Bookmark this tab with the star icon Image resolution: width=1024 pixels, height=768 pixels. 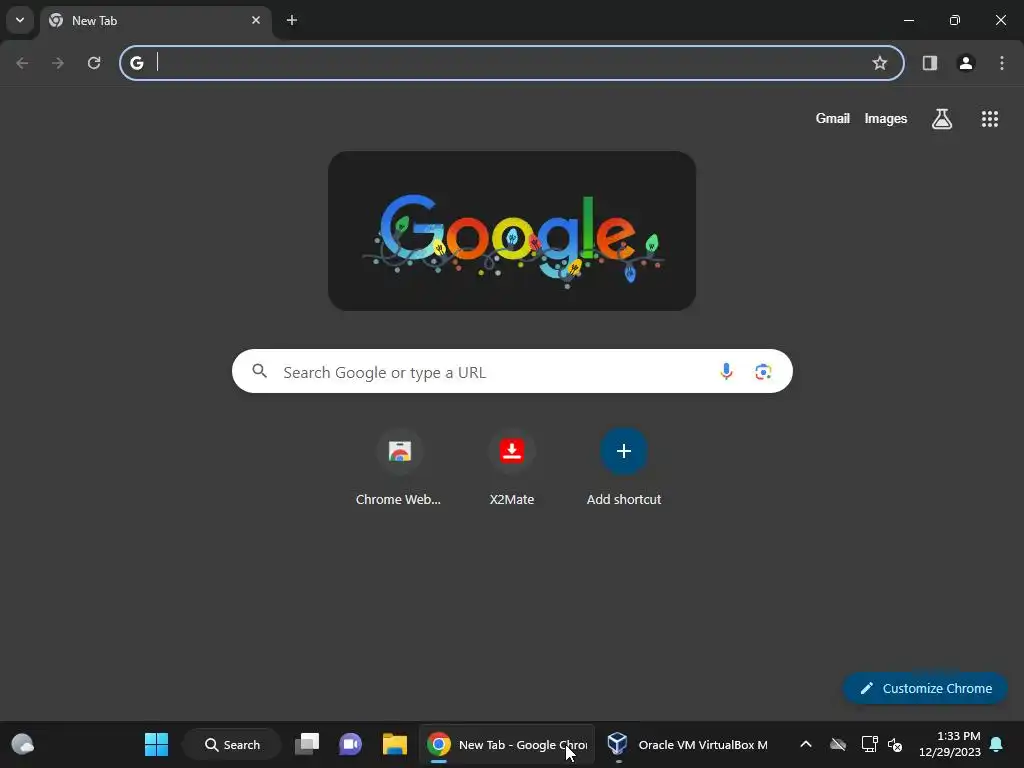pyautogui.click(x=880, y=63)
